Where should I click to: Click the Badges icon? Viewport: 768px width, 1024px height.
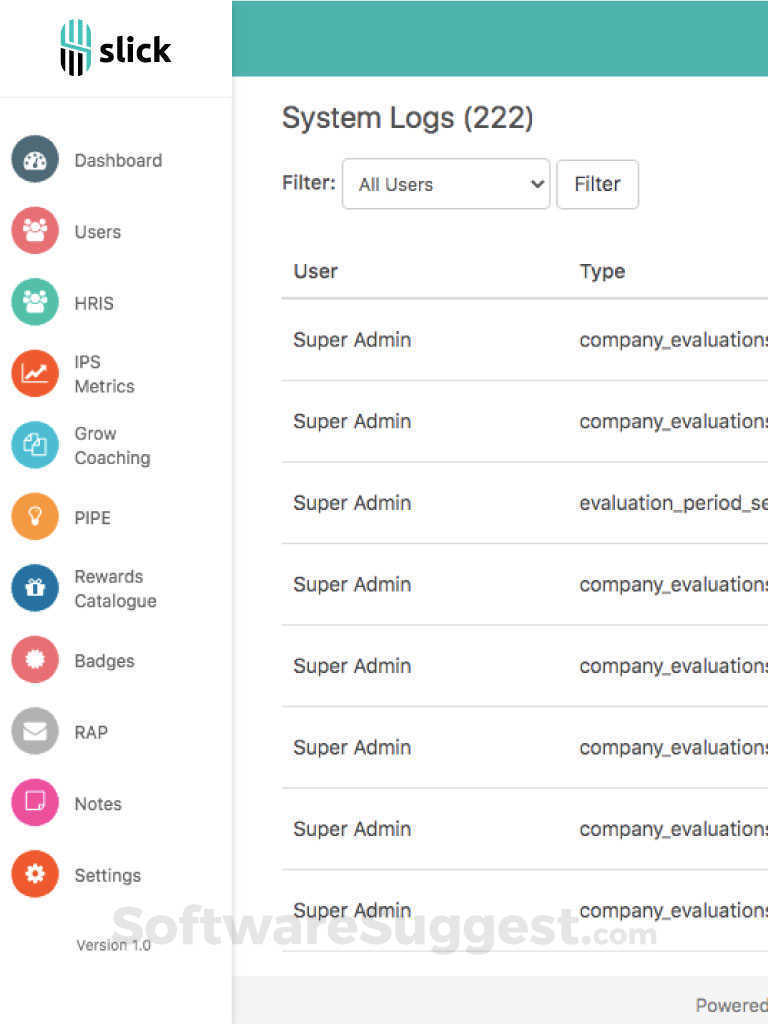point(33,660)
